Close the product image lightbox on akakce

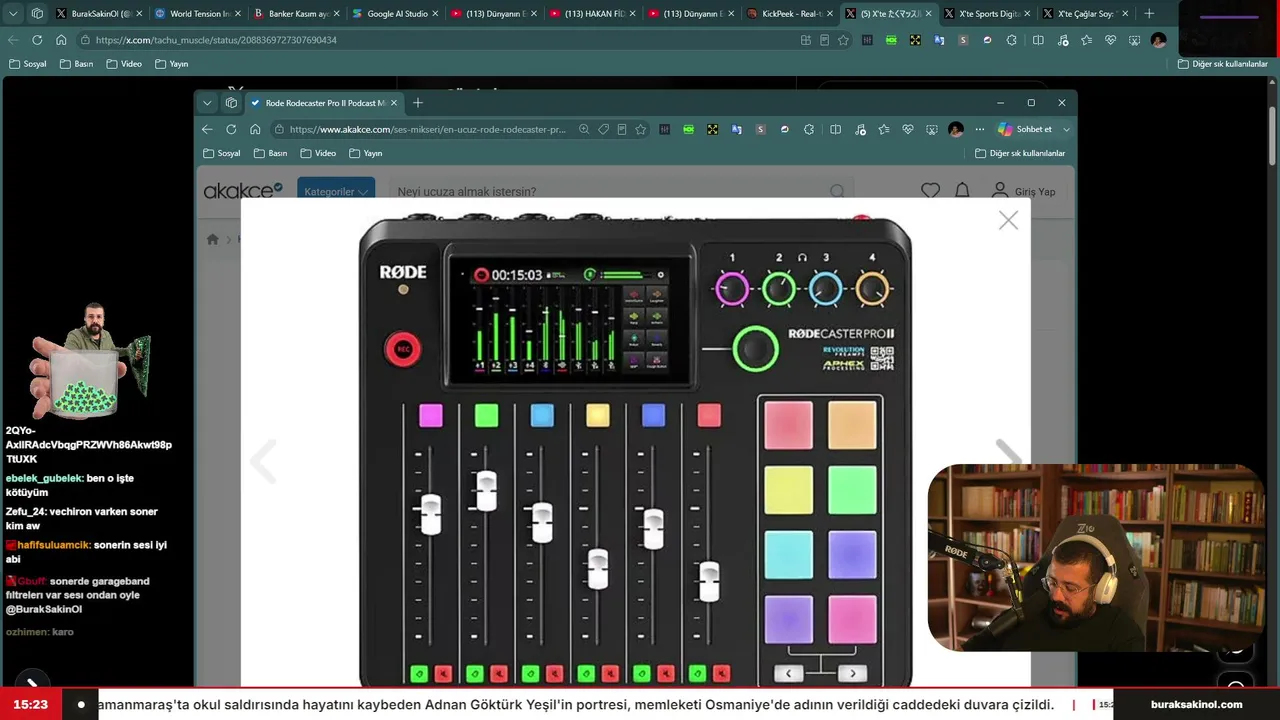[x=1008, y=220]
